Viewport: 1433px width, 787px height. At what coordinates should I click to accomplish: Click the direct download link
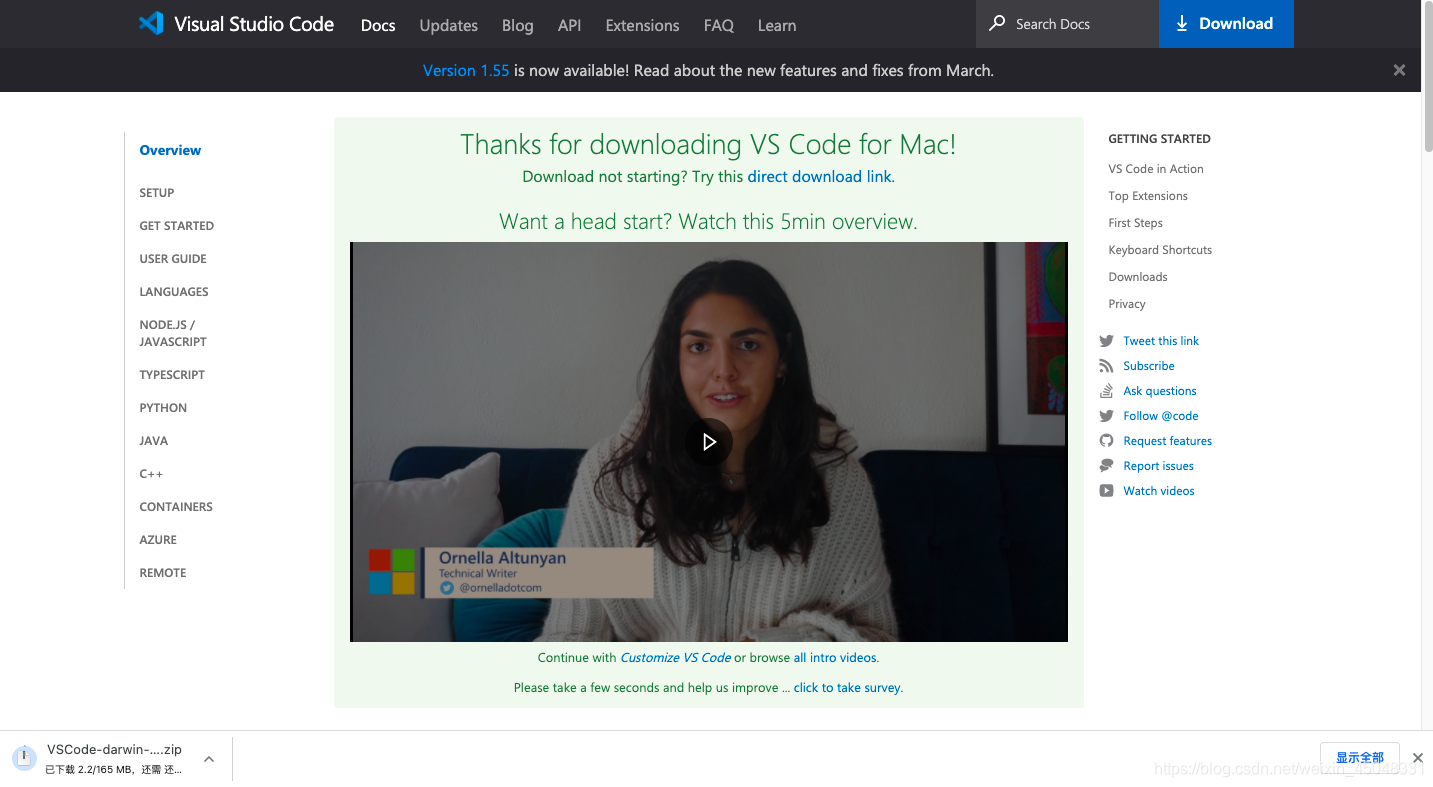click(x=820, y=176)
